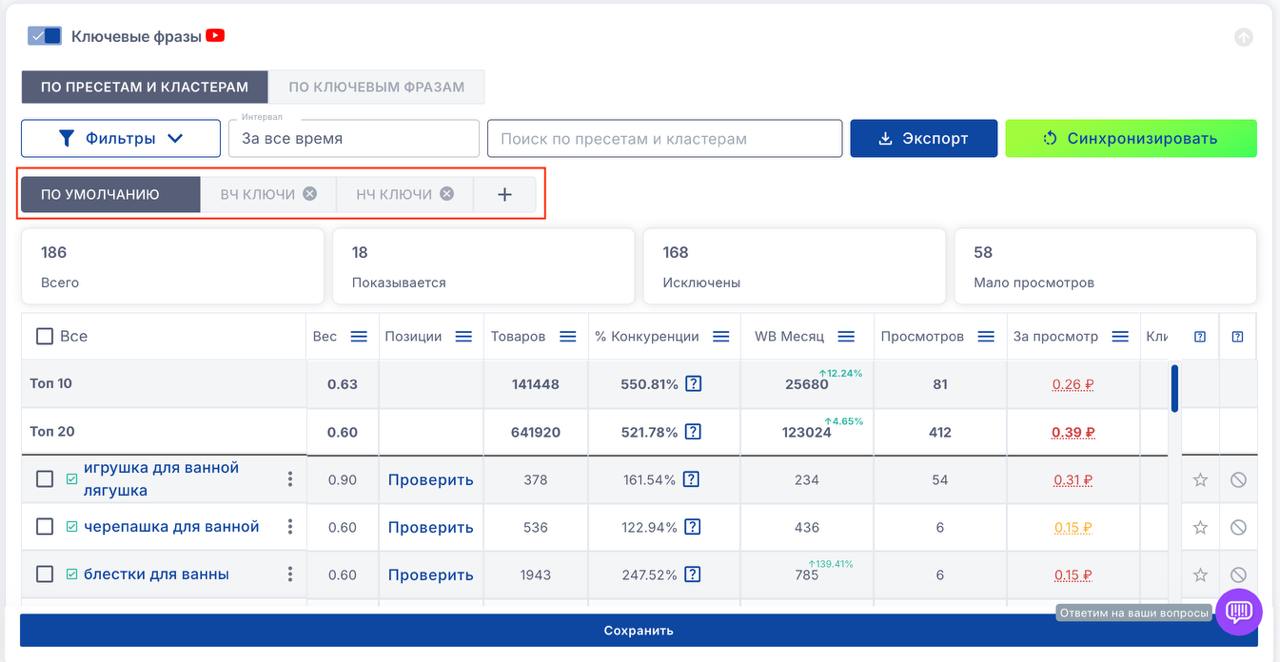1280x662 pixels.
Task: Check the Все select-all checkbox
Action: point(45,337)
